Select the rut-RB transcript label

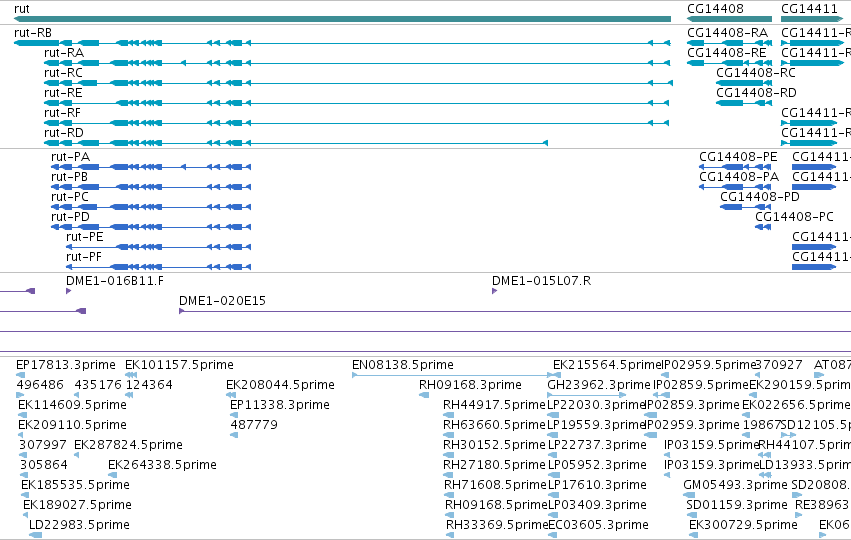coord(33,33)
